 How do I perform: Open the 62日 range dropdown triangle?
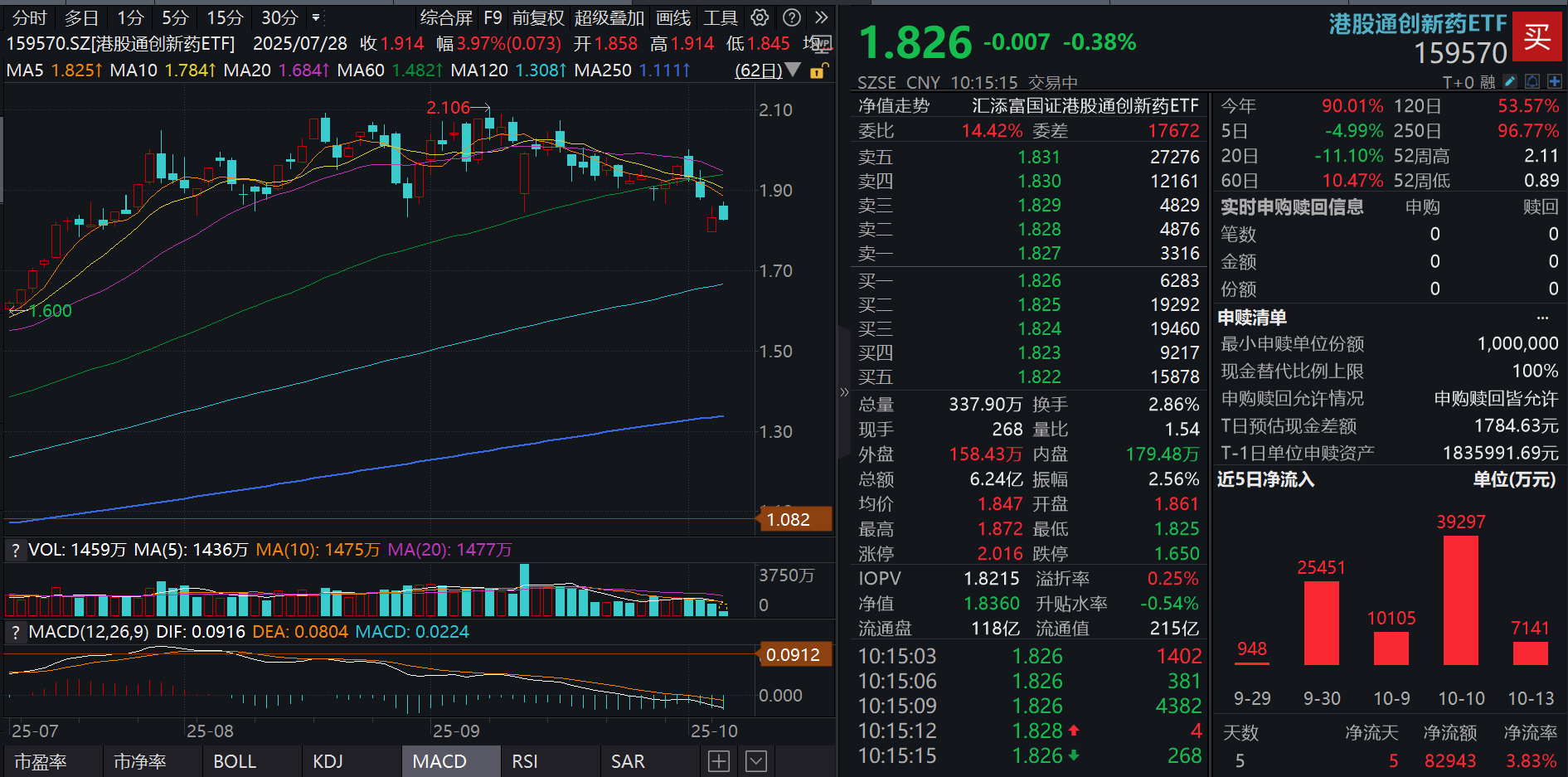(793, 70)
